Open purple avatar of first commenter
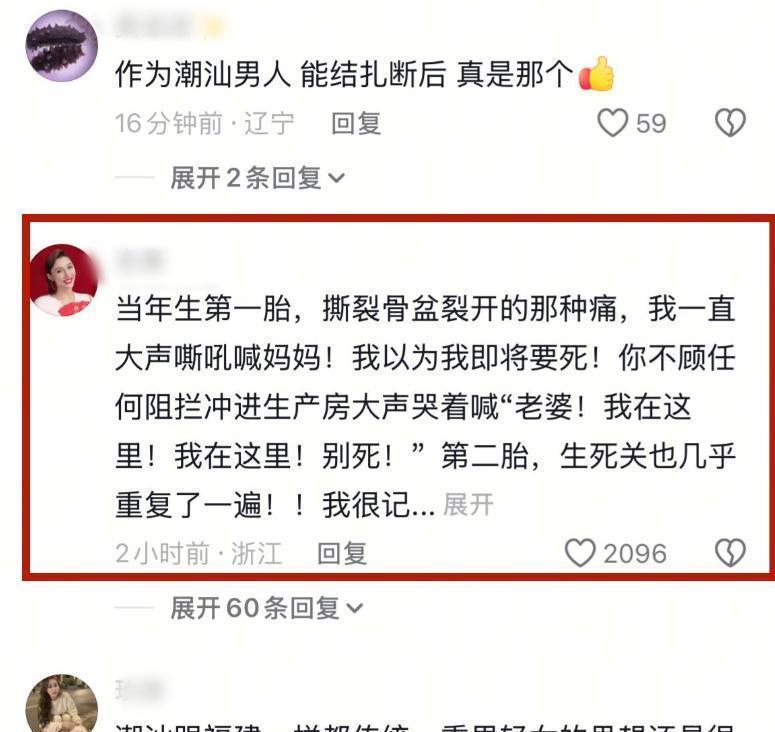775x732 pixels. 61,45
